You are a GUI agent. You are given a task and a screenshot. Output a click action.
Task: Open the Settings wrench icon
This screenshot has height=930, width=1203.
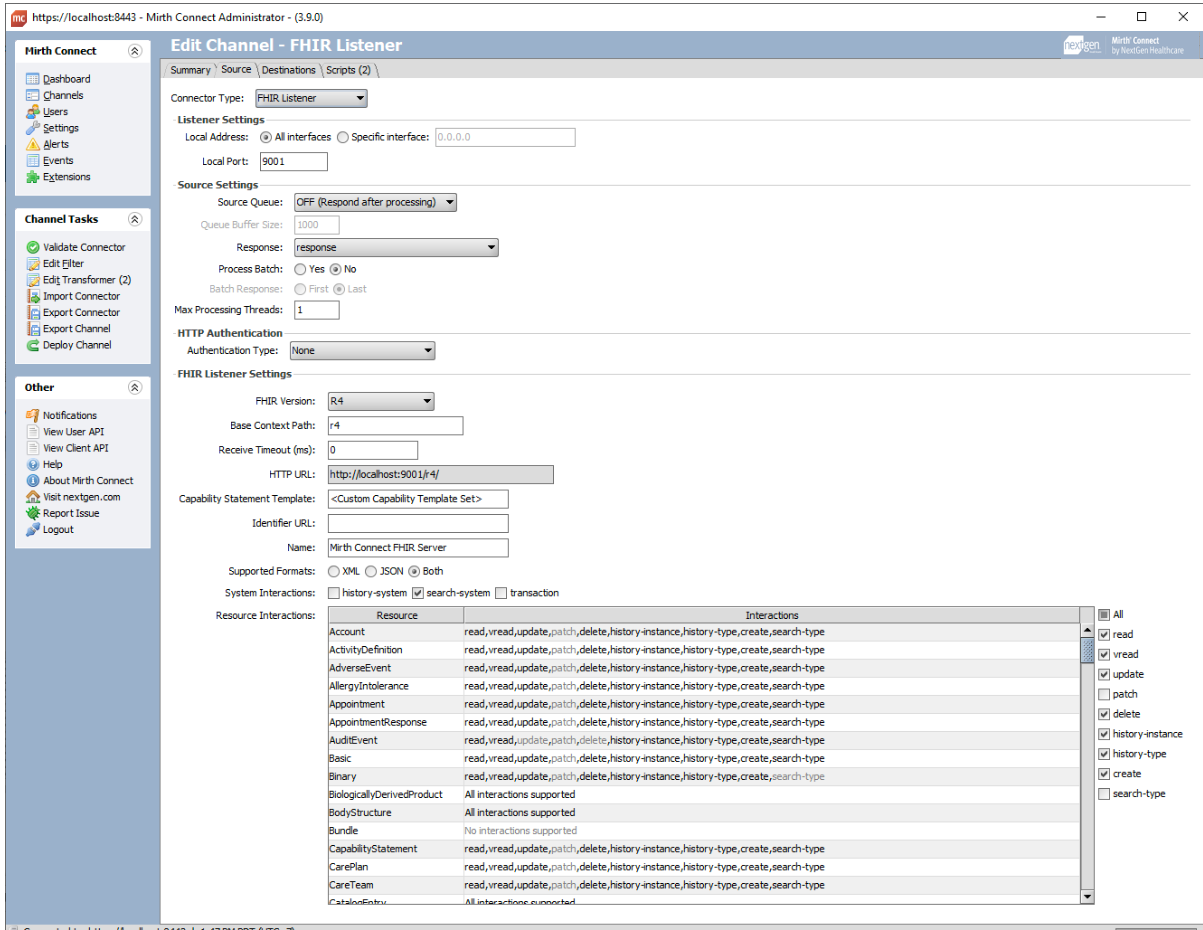pyautogui.click(x=33, y=128)
